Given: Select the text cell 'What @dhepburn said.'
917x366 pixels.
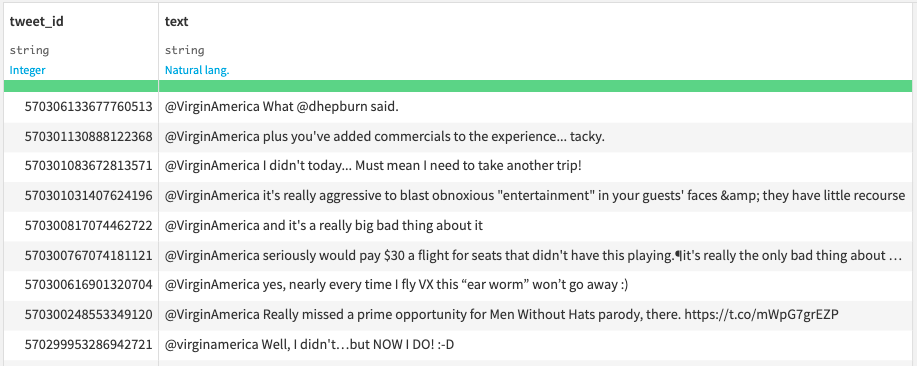Looking at the screenshot, I should point(535,108).
